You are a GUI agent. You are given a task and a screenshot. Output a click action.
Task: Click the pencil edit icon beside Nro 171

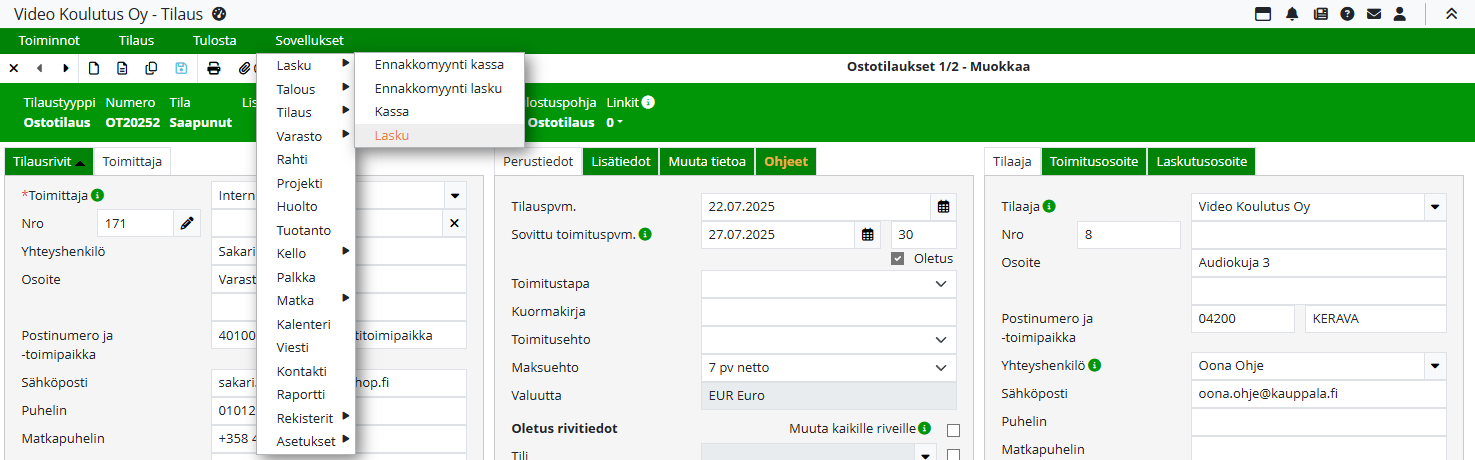pos(187,223)
